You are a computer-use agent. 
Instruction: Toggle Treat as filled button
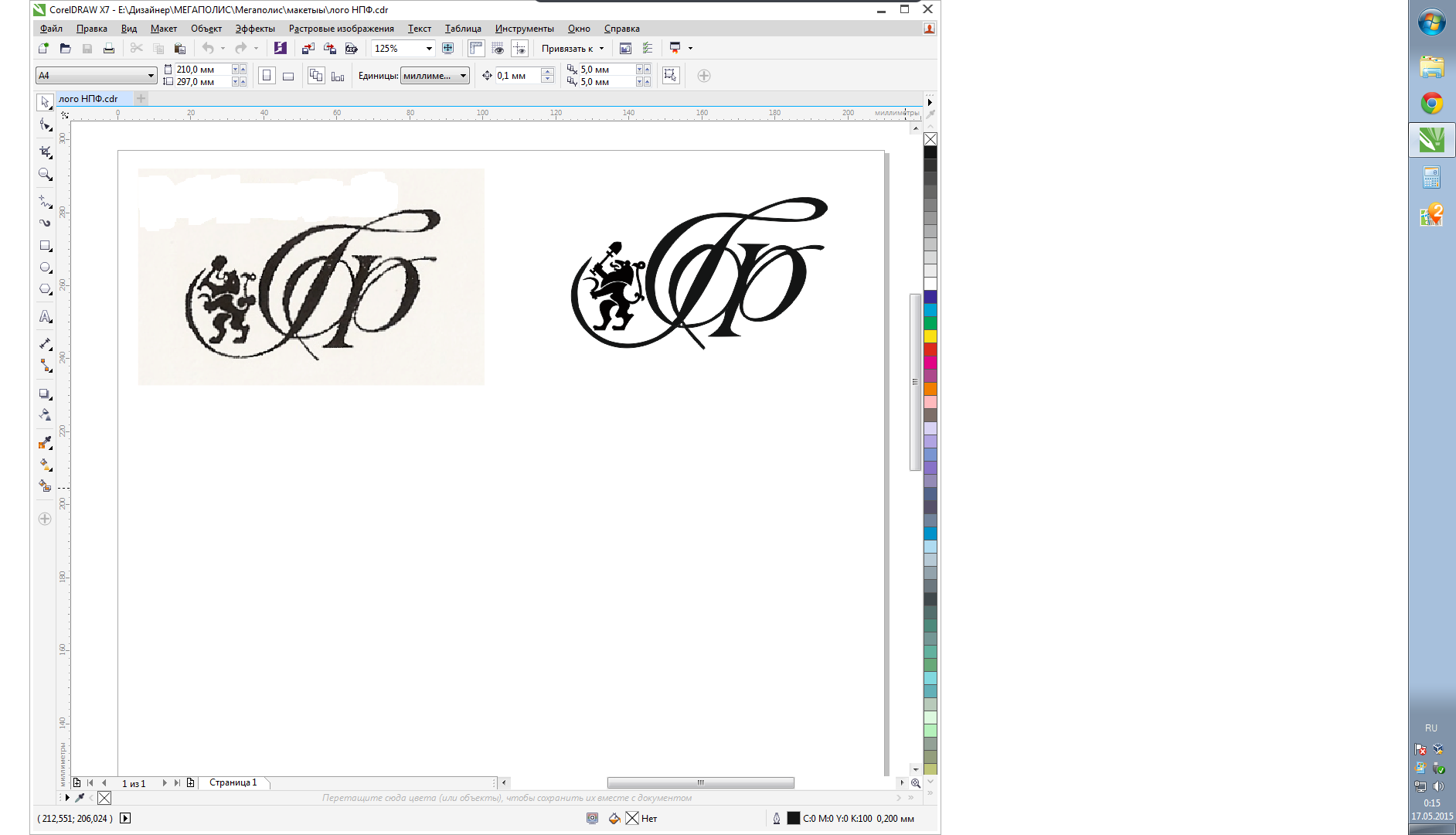click(671, 76)
